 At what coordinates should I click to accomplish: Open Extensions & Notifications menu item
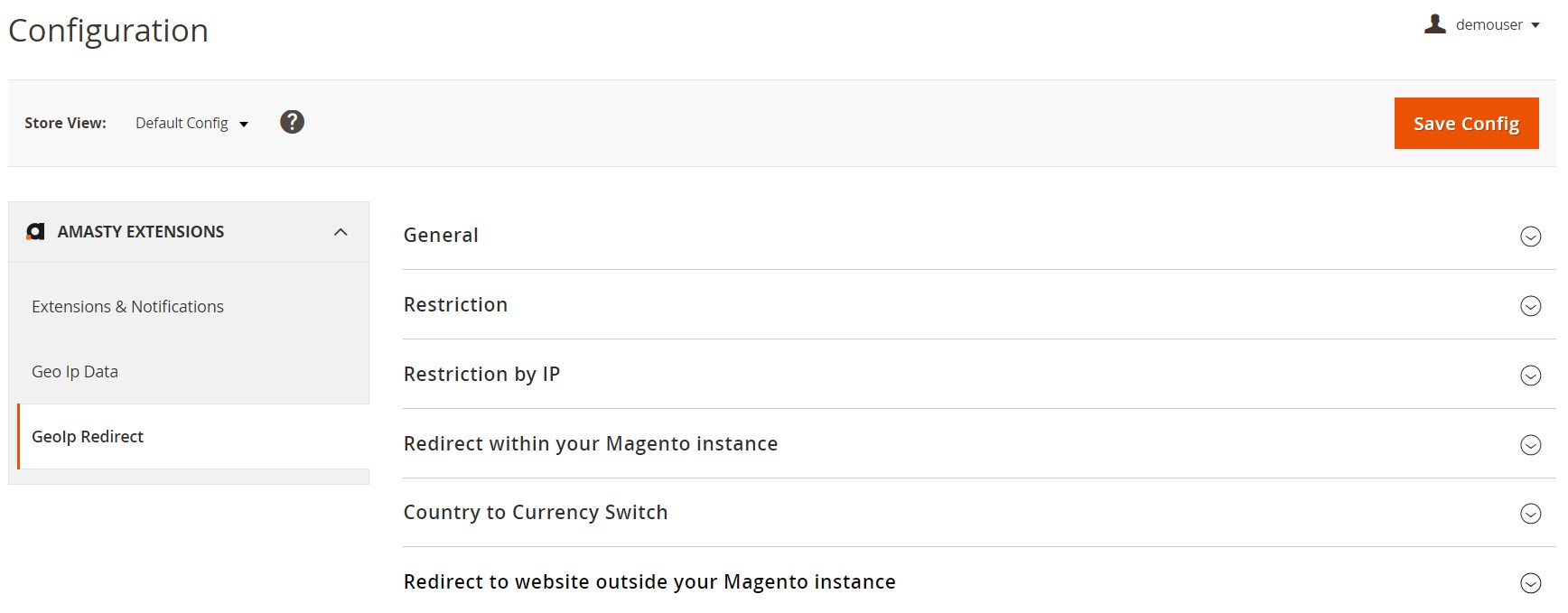(x=127, y=307)
